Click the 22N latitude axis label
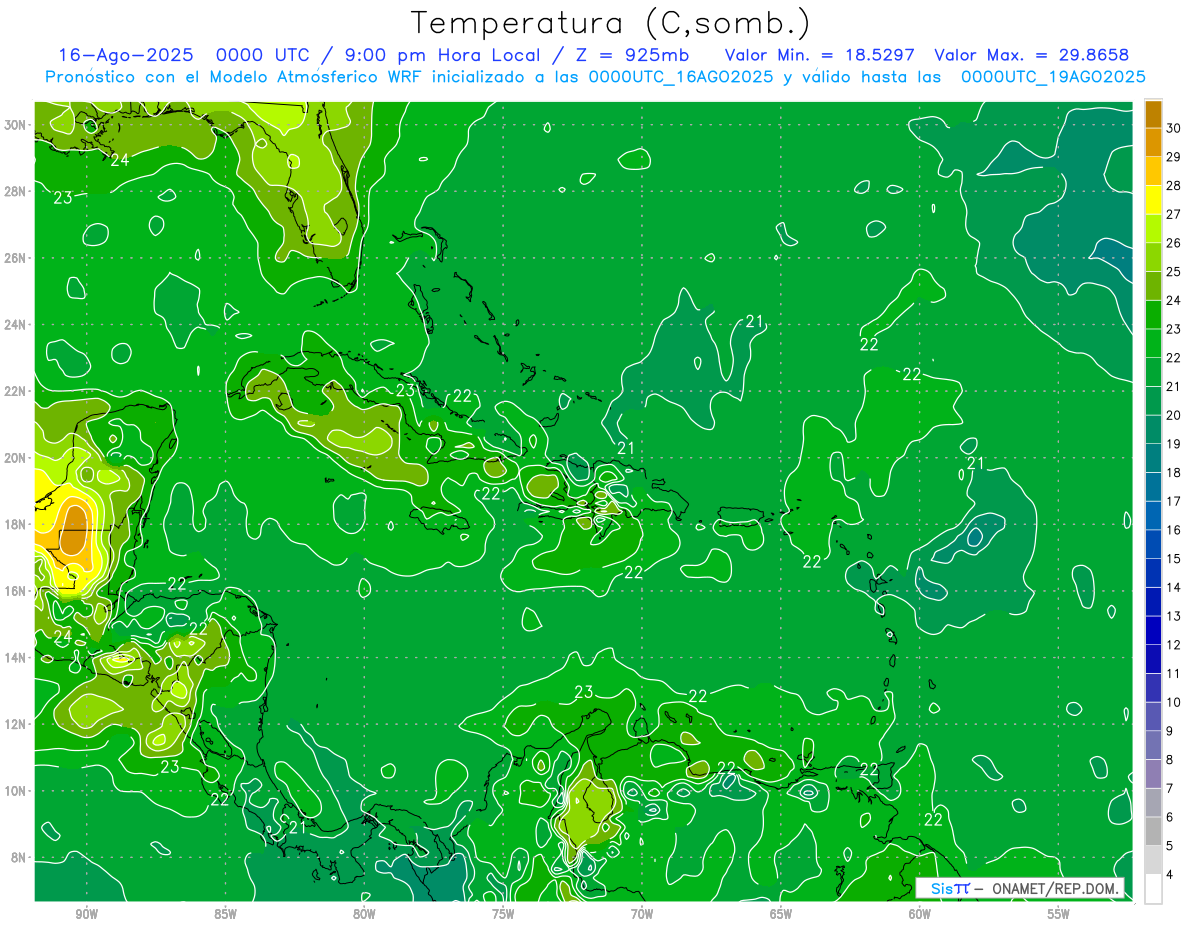Viewport: 1200px width, 927px height. pos(15,391)
